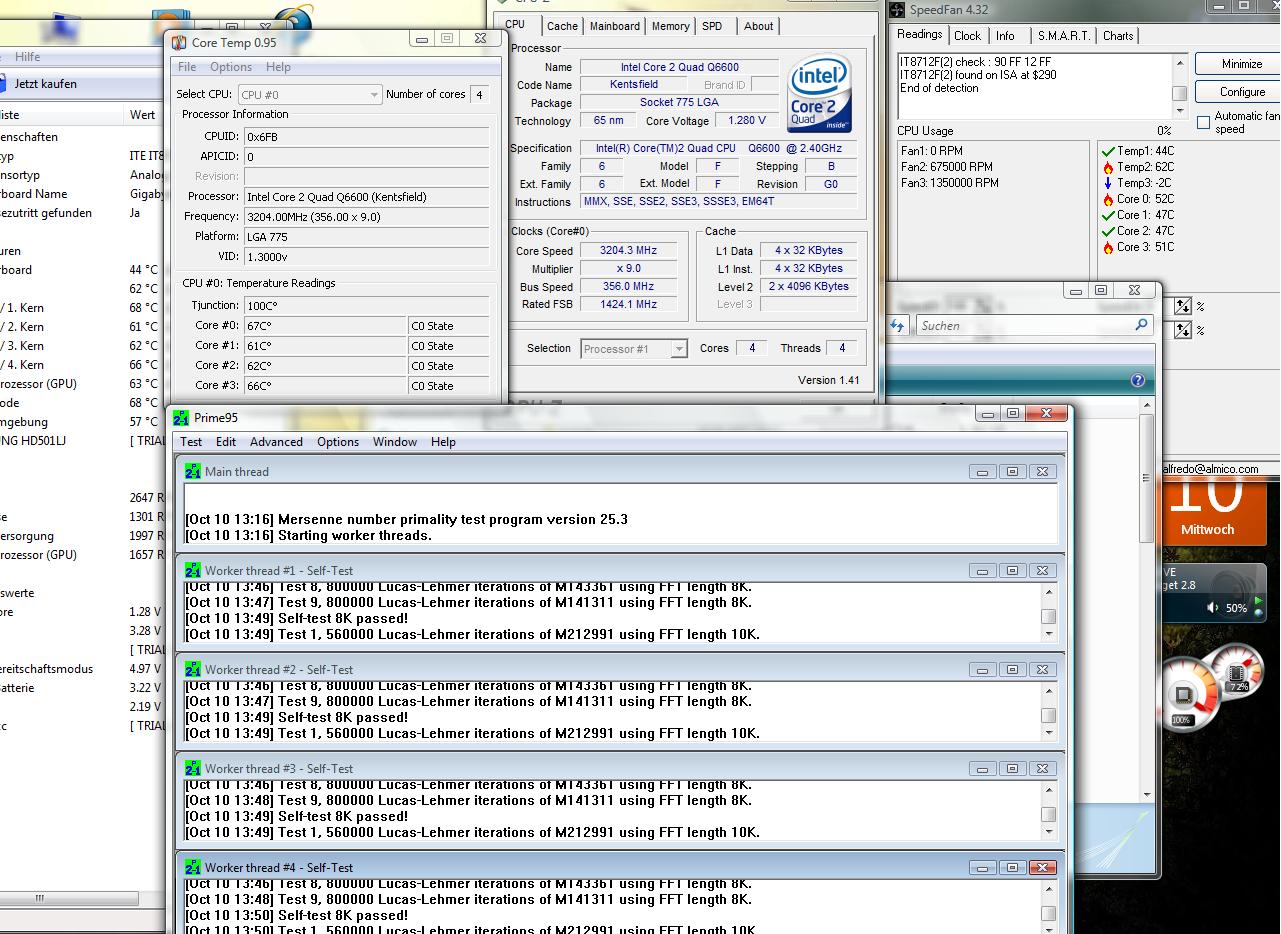The image size is (1281, 934).
Task: Open the Select CPU dropdown in Core Temp
Action: [309, 94]
